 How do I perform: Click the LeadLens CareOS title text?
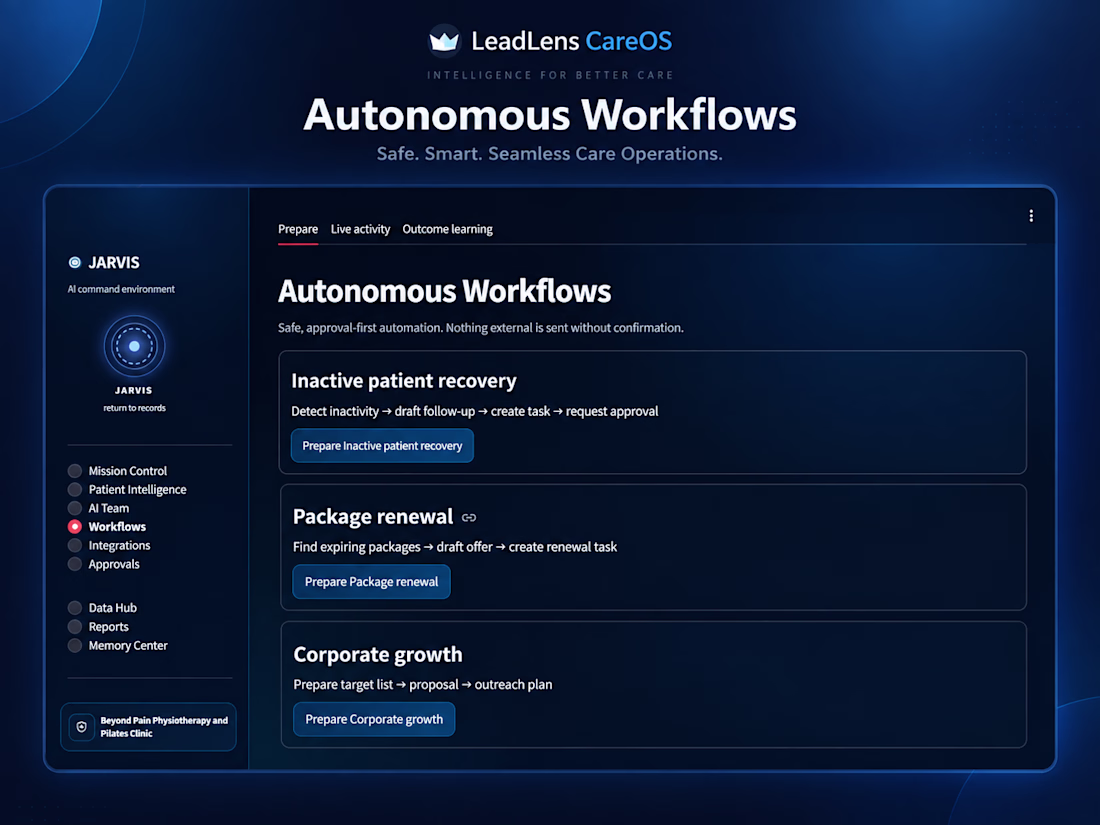point(572,41)
